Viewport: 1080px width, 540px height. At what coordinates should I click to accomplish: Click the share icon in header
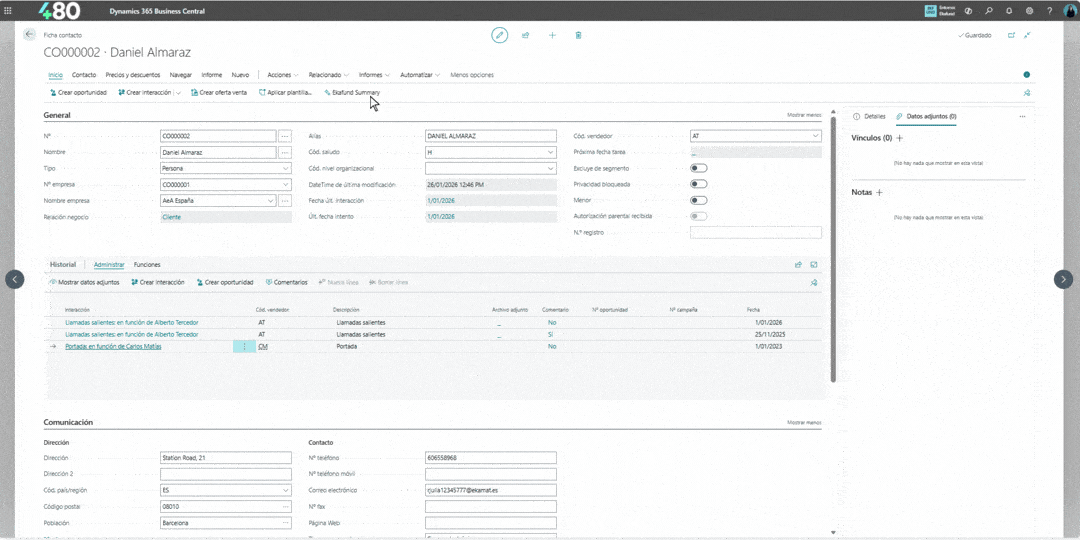pyautogui.click(x=526, y=35)
